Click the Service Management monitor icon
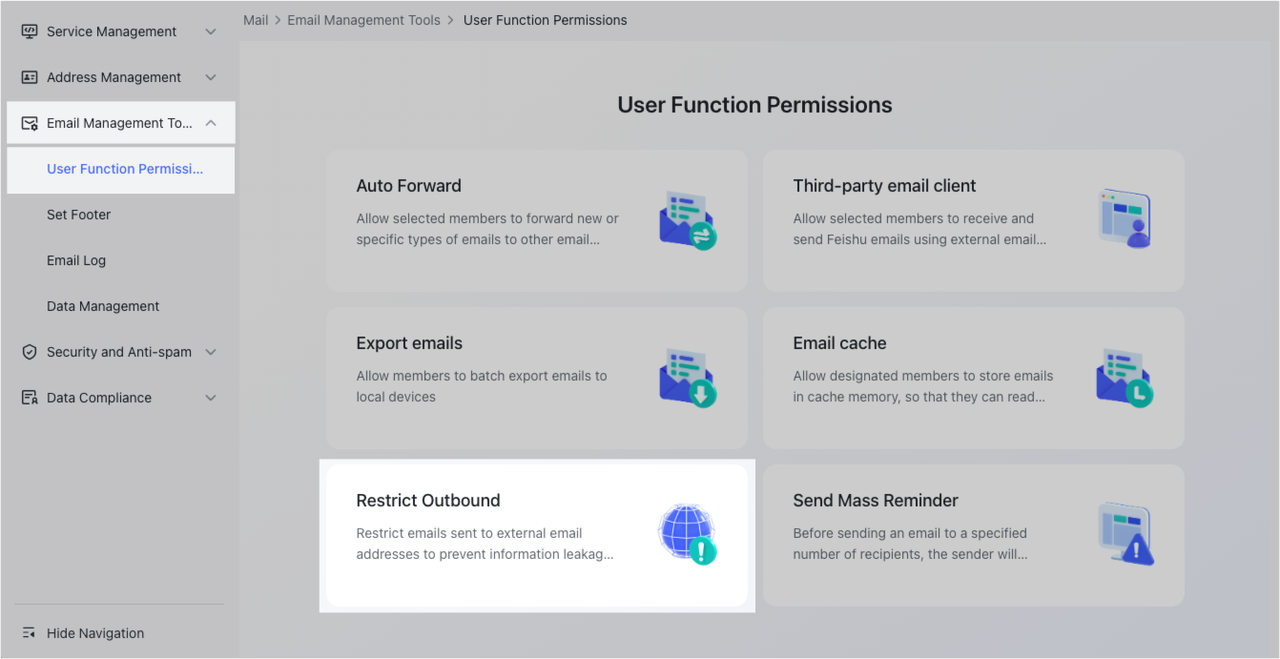 (29, 32)
